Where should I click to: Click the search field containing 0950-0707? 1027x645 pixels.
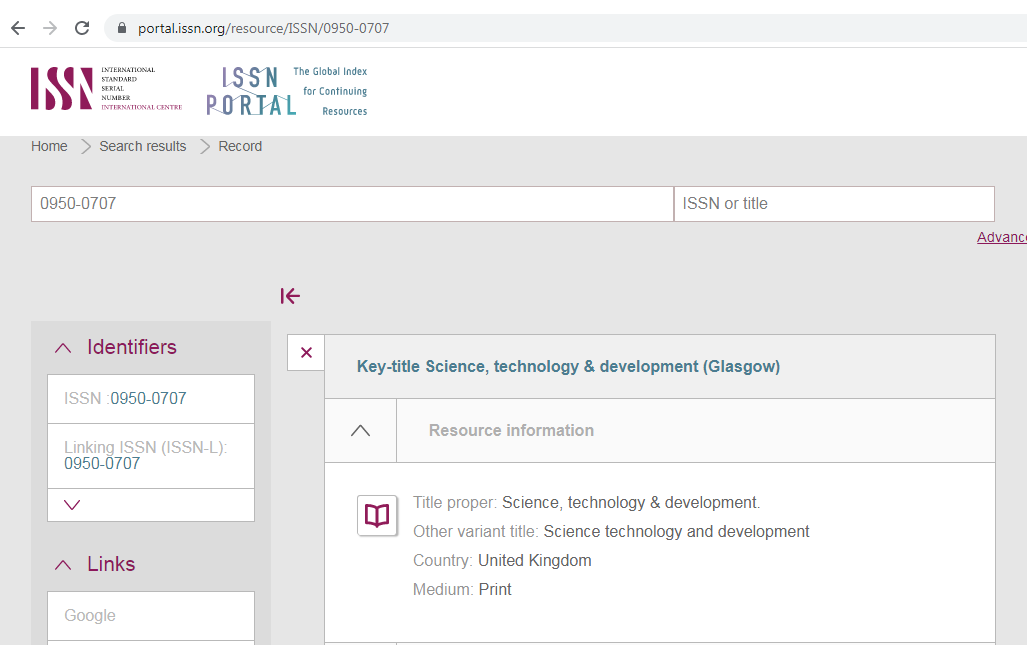click(x=352, y=204)
